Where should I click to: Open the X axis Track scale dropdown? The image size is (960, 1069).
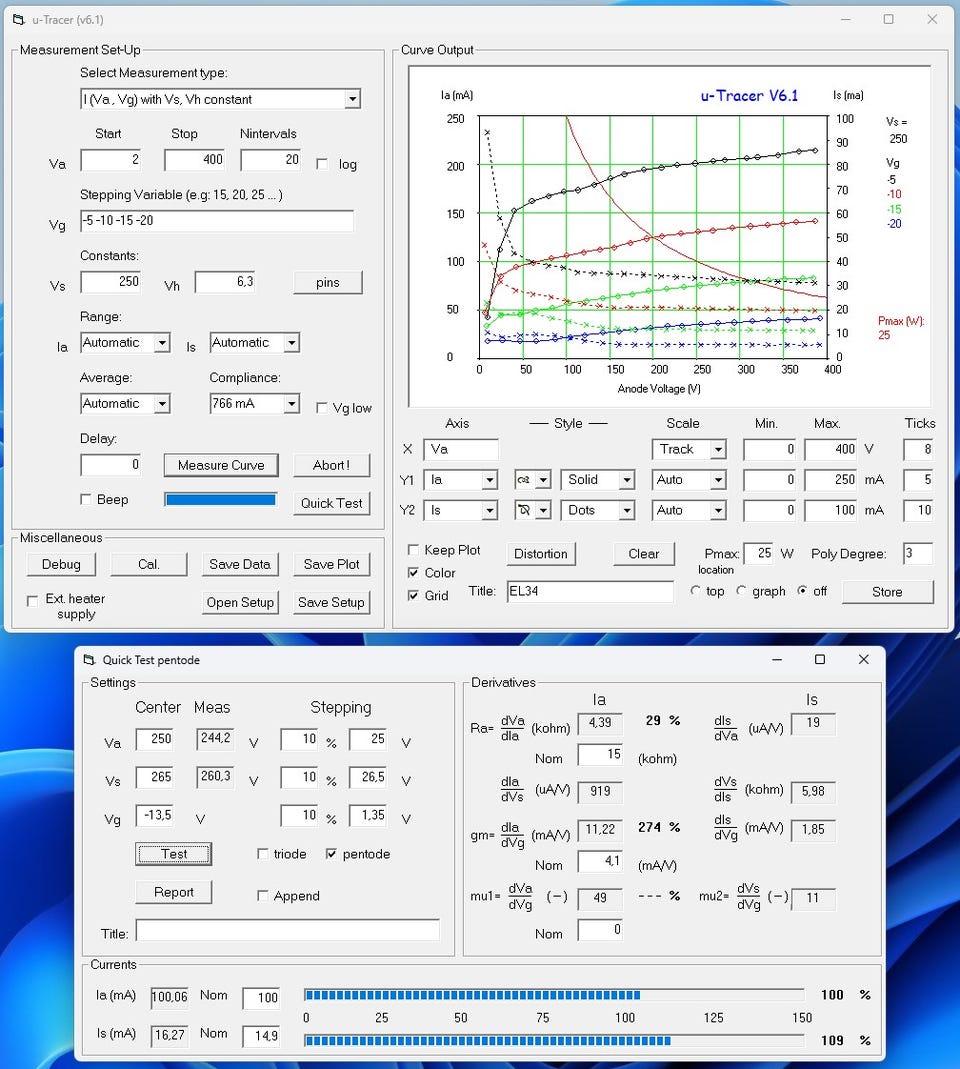tap(717, 450)
